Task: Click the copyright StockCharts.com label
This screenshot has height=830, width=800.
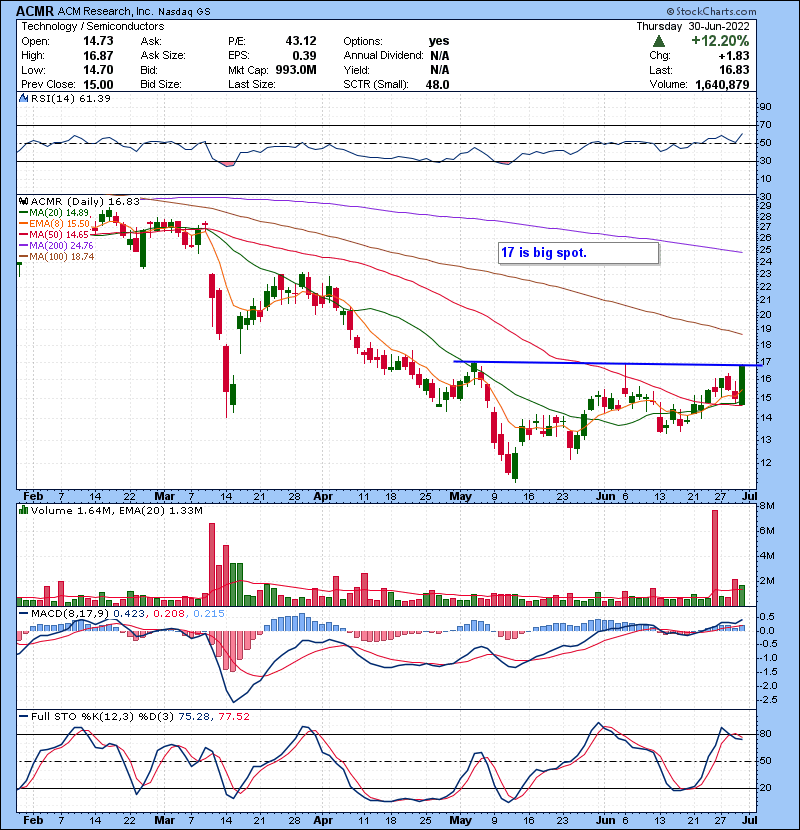Action: [x=711, y=11]
